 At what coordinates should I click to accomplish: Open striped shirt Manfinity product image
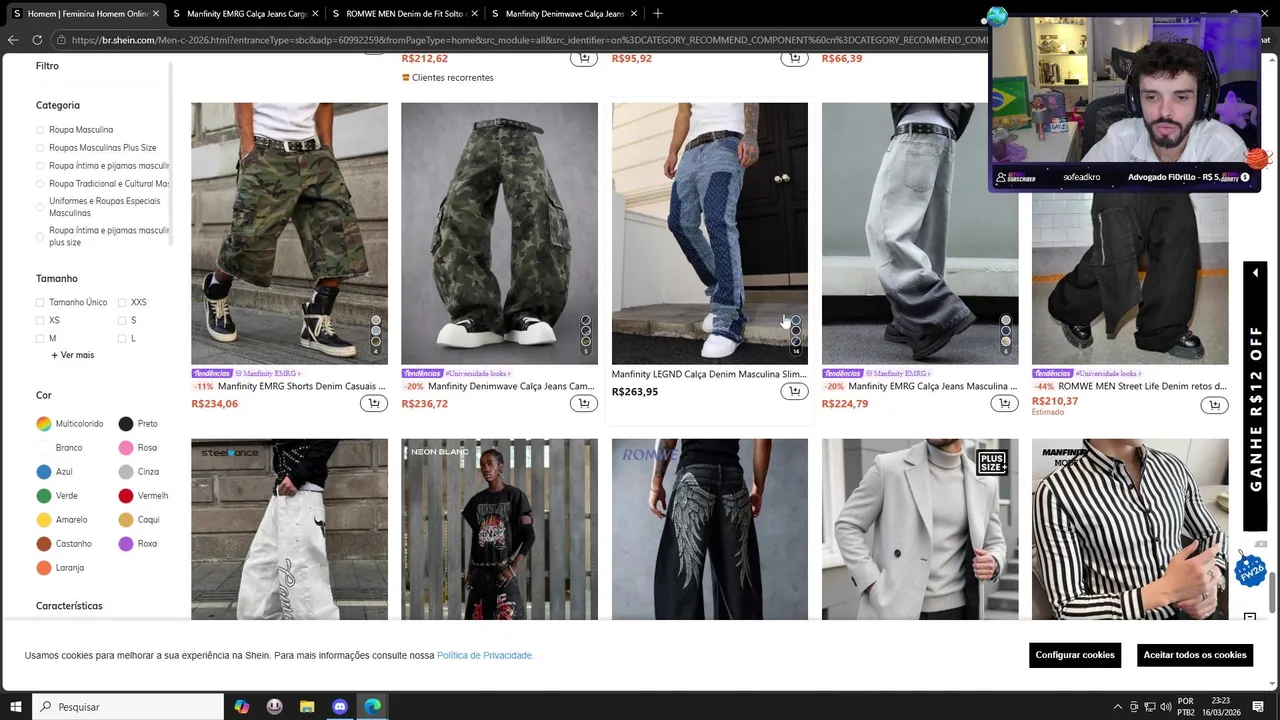[1130, 529]
